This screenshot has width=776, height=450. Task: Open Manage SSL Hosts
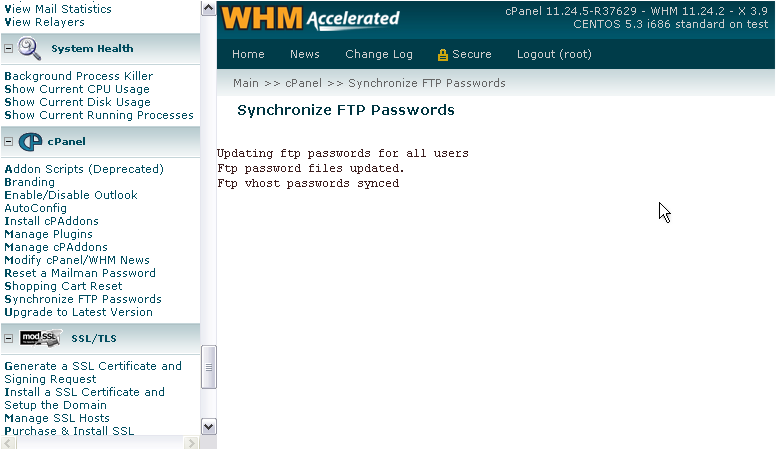click(x=57, y=418)
